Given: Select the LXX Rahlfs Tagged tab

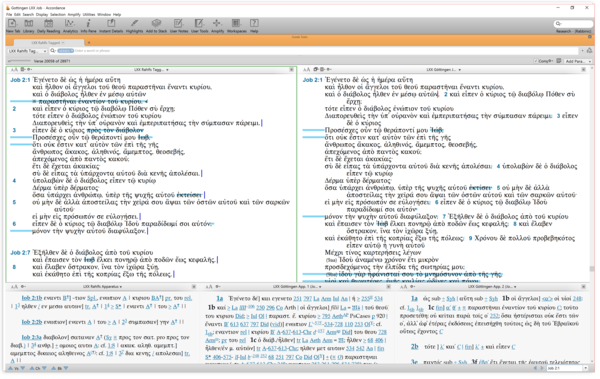Looking at the screenshot, I should tap(48, 42).
